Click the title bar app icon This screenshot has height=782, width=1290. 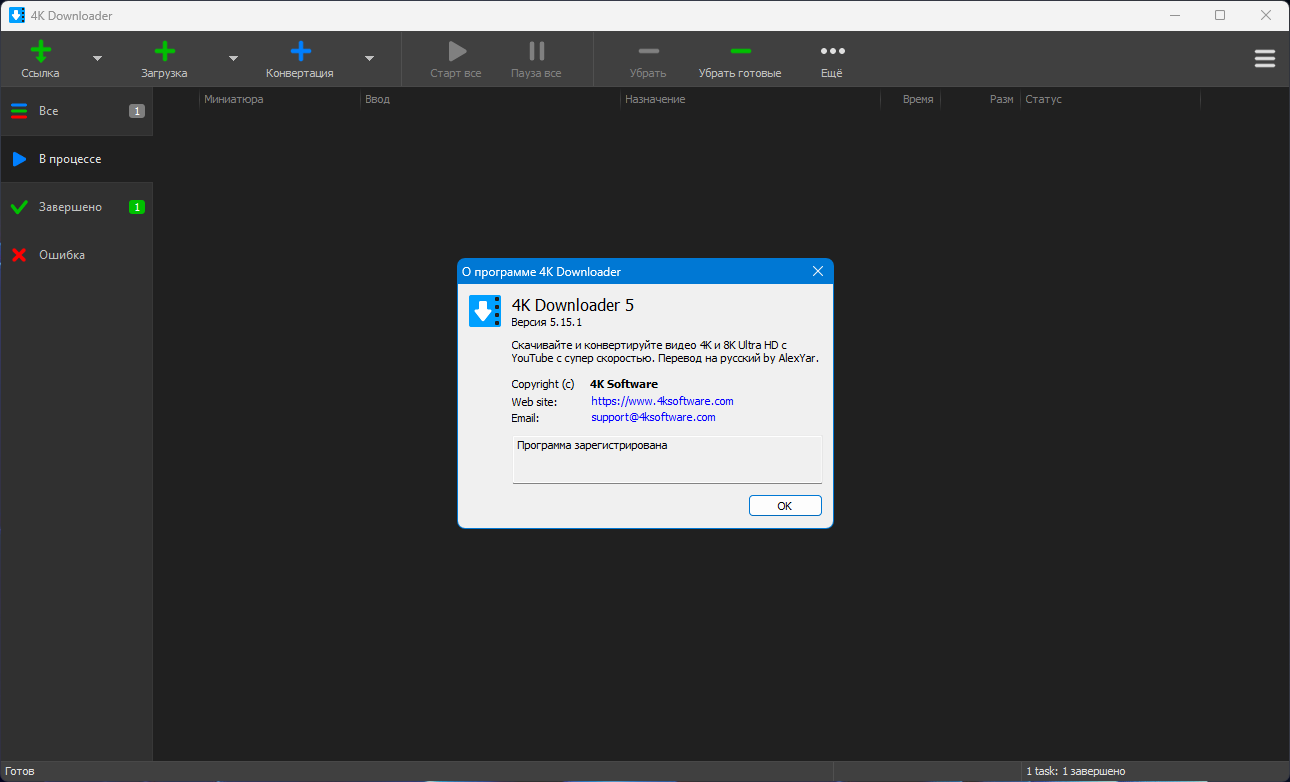(x=17, y=15)
